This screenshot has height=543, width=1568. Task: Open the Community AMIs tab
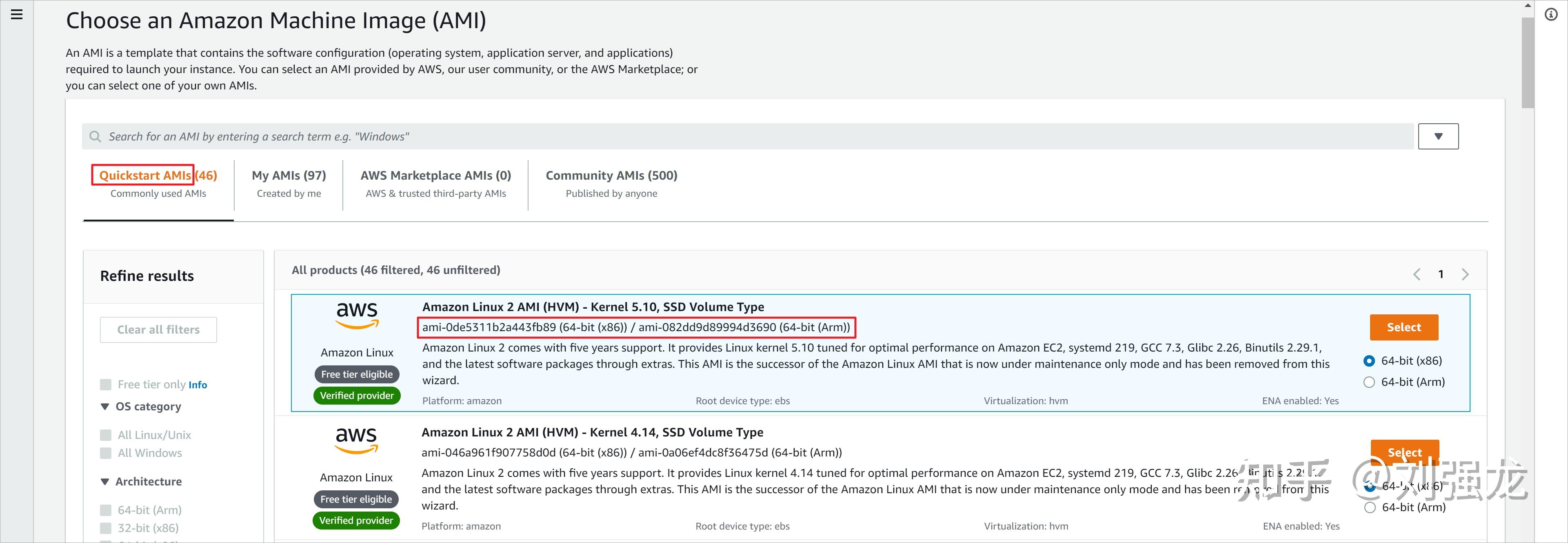[x=611, y=175]
